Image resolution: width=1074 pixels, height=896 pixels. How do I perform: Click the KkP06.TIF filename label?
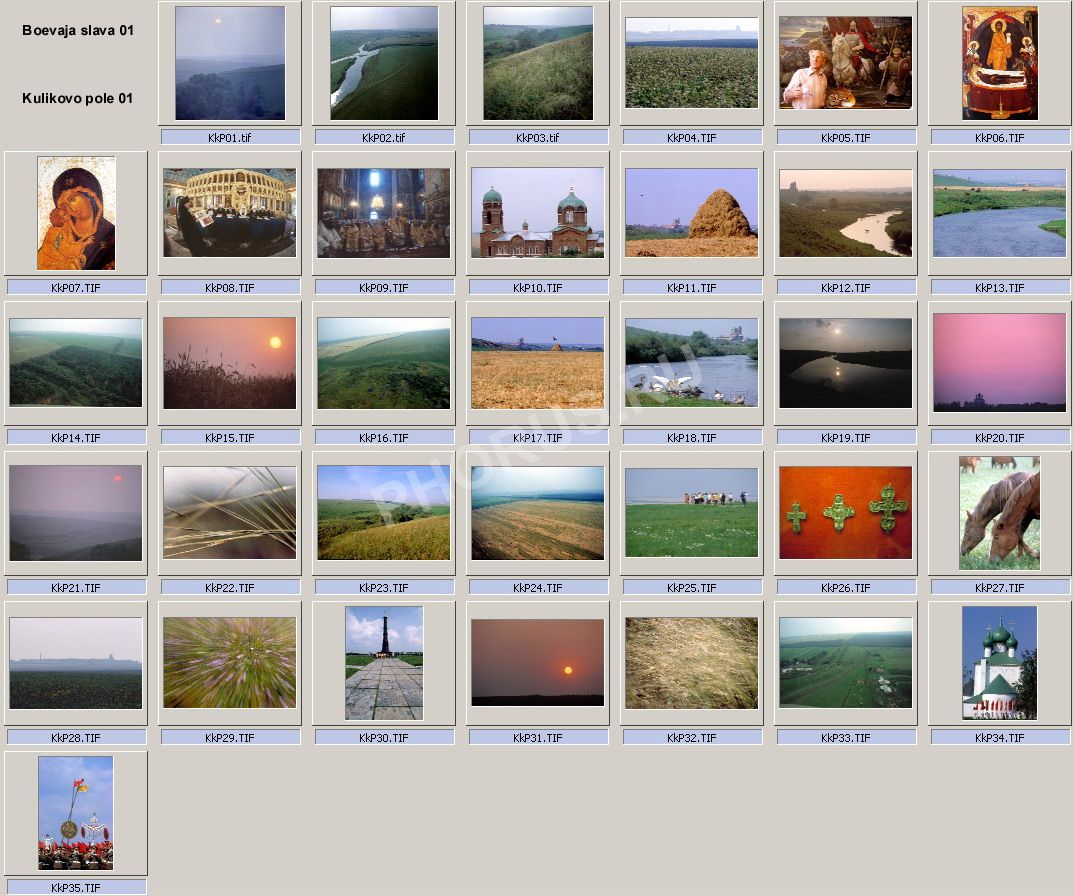(1000, 138)
